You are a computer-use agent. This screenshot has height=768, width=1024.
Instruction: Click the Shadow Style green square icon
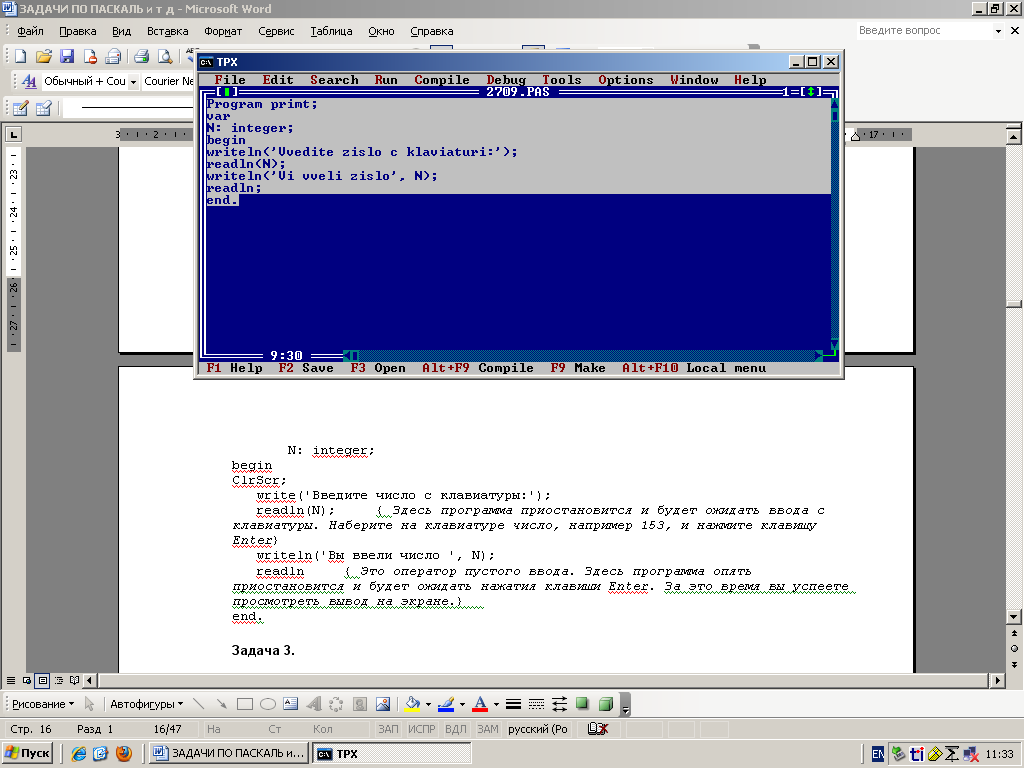582,704
